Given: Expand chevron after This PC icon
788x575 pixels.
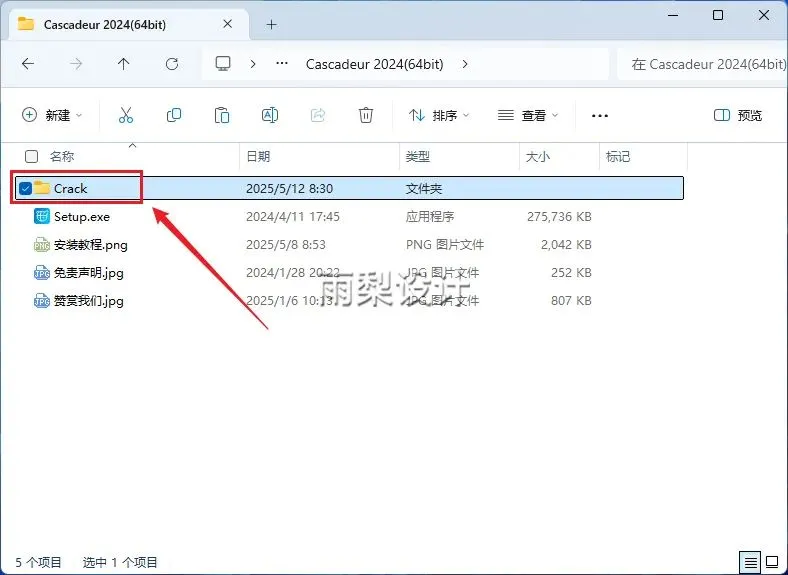Looking at the screenshot, I should click(x=253, y=64).
